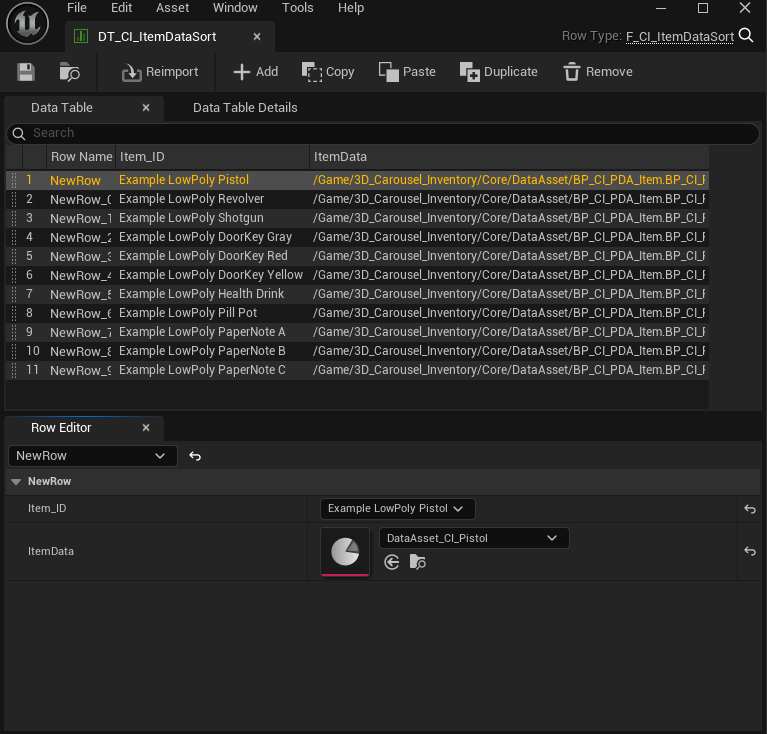Reset Item_ID to its default value
Screen dimensions: 767x734
[750, 509]
